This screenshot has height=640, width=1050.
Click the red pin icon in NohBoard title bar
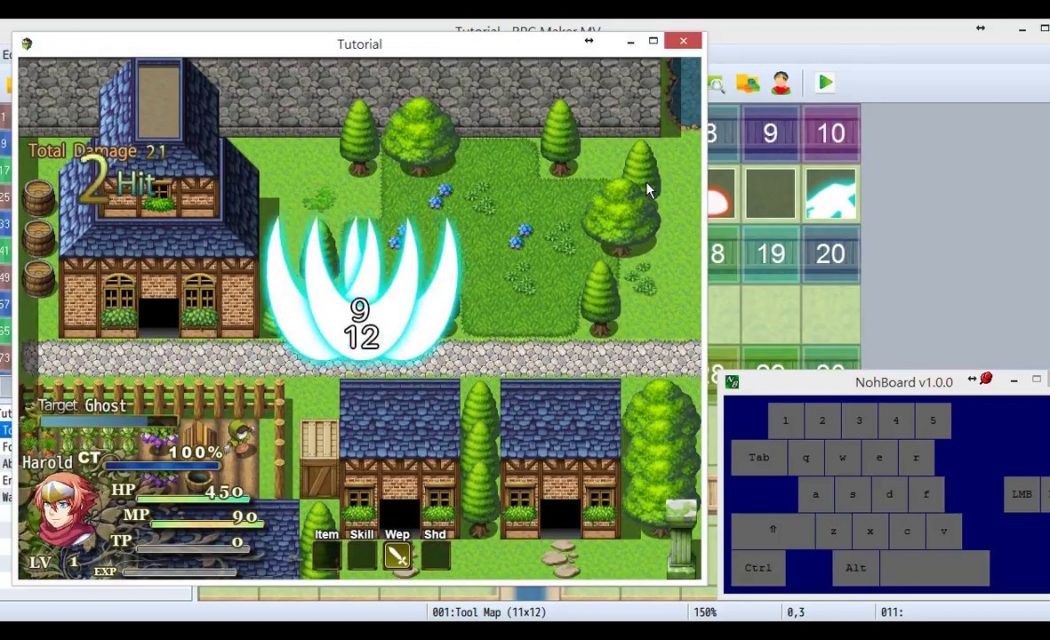(986, 379)
